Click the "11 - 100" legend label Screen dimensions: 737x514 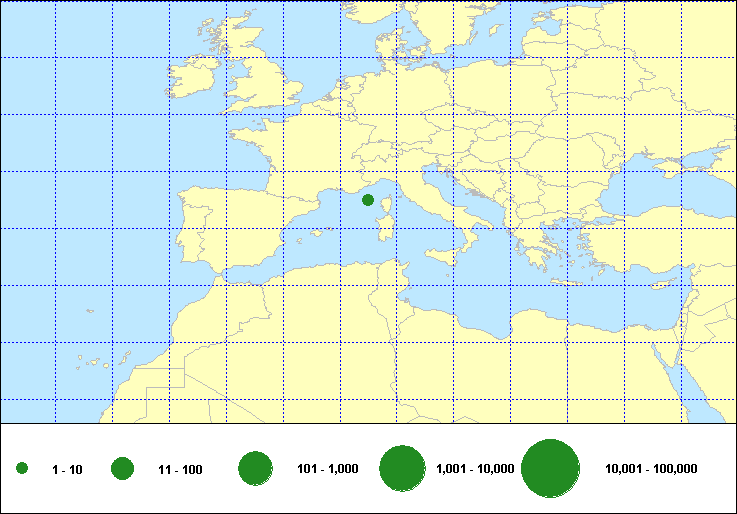pos(180,470)
